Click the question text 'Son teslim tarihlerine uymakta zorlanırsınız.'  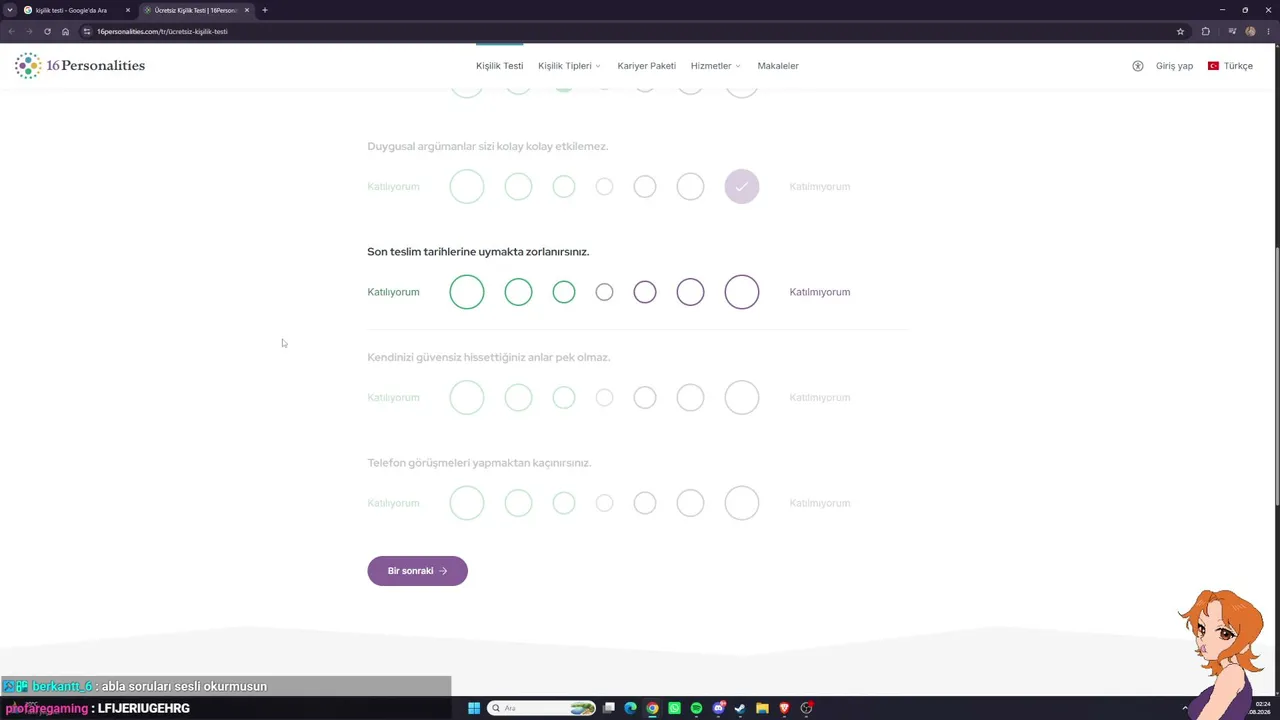coord(478,252)
